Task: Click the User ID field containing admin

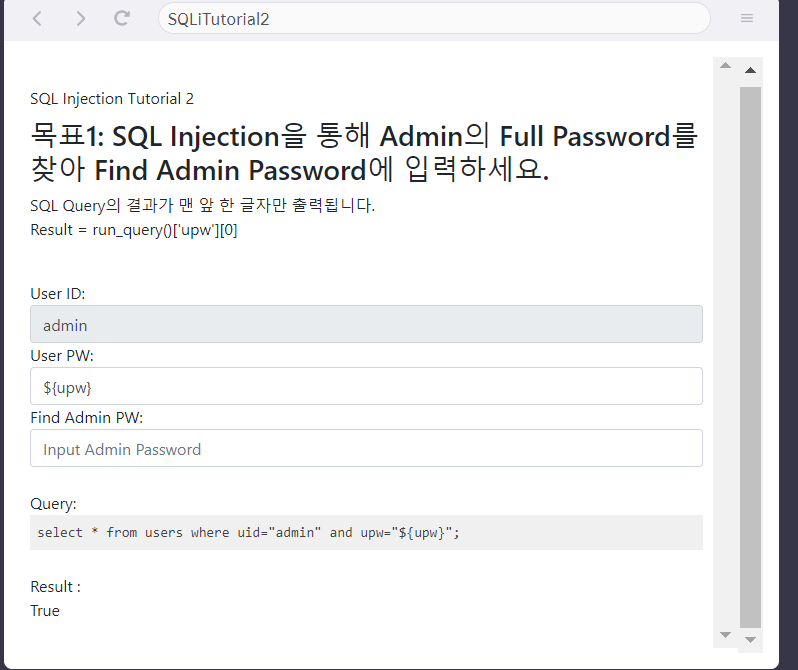Action: tap(366, 324)
